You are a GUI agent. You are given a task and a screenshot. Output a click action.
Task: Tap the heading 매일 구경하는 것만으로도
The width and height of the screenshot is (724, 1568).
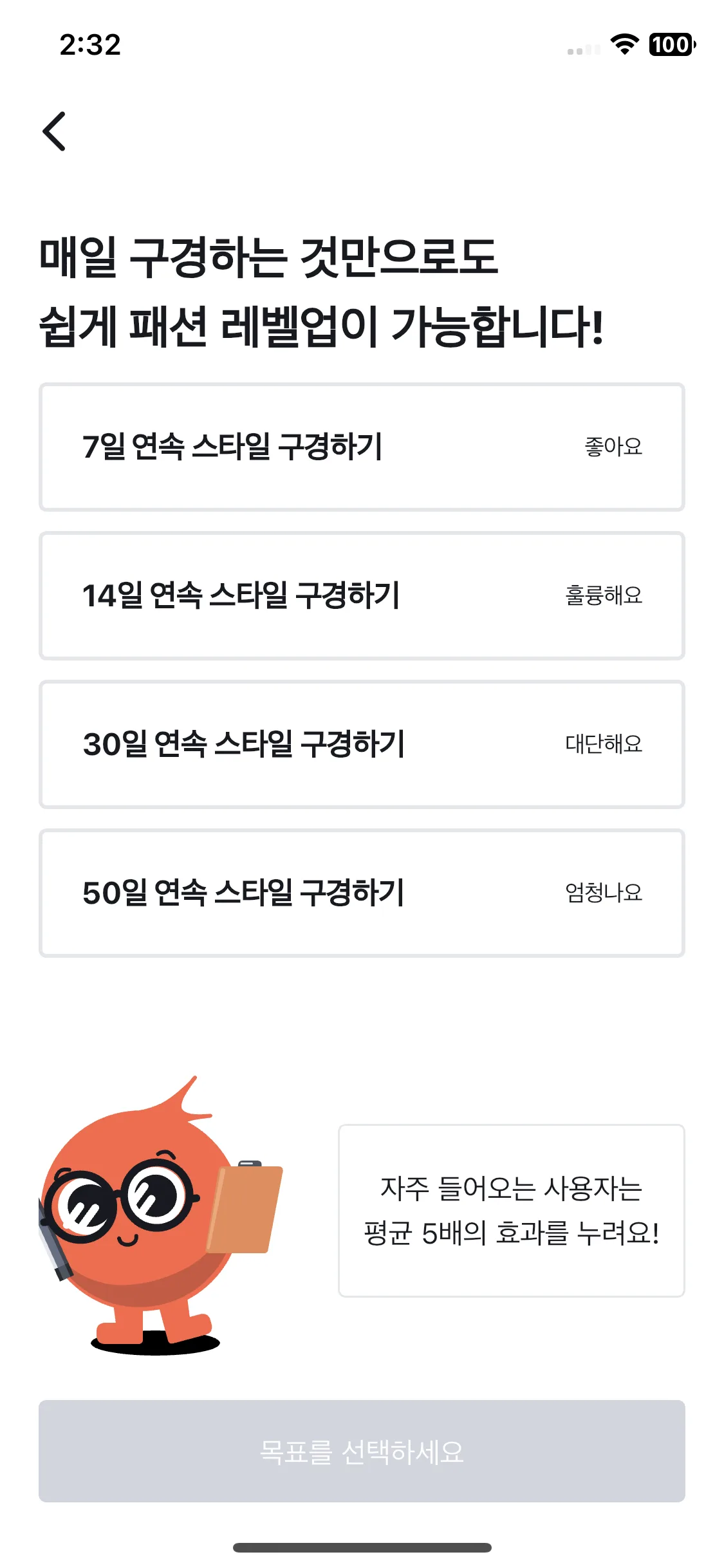point(268,257)
